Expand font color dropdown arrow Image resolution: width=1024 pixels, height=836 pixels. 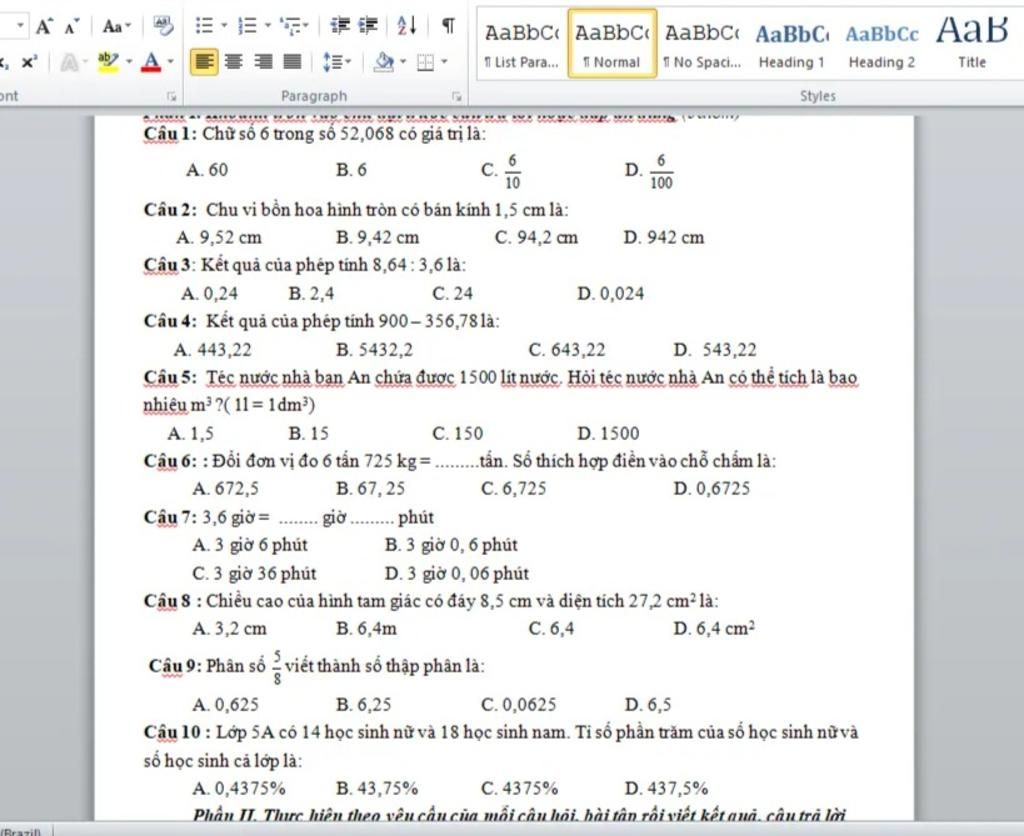pyautogui.click(x=171, y=62)
